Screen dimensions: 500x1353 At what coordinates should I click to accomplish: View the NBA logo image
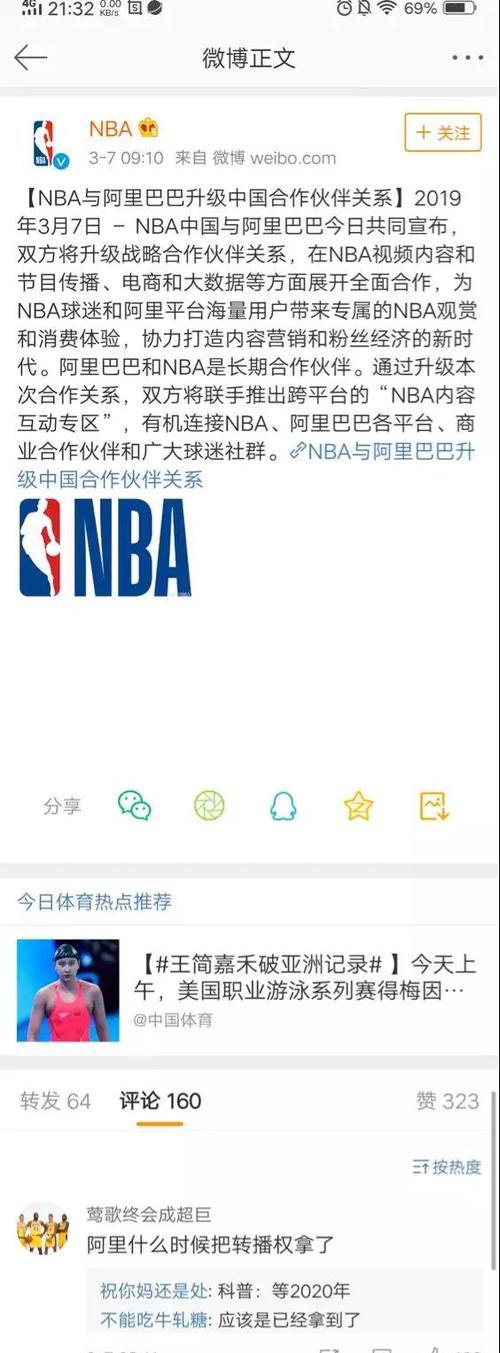[x=104, y=548]
